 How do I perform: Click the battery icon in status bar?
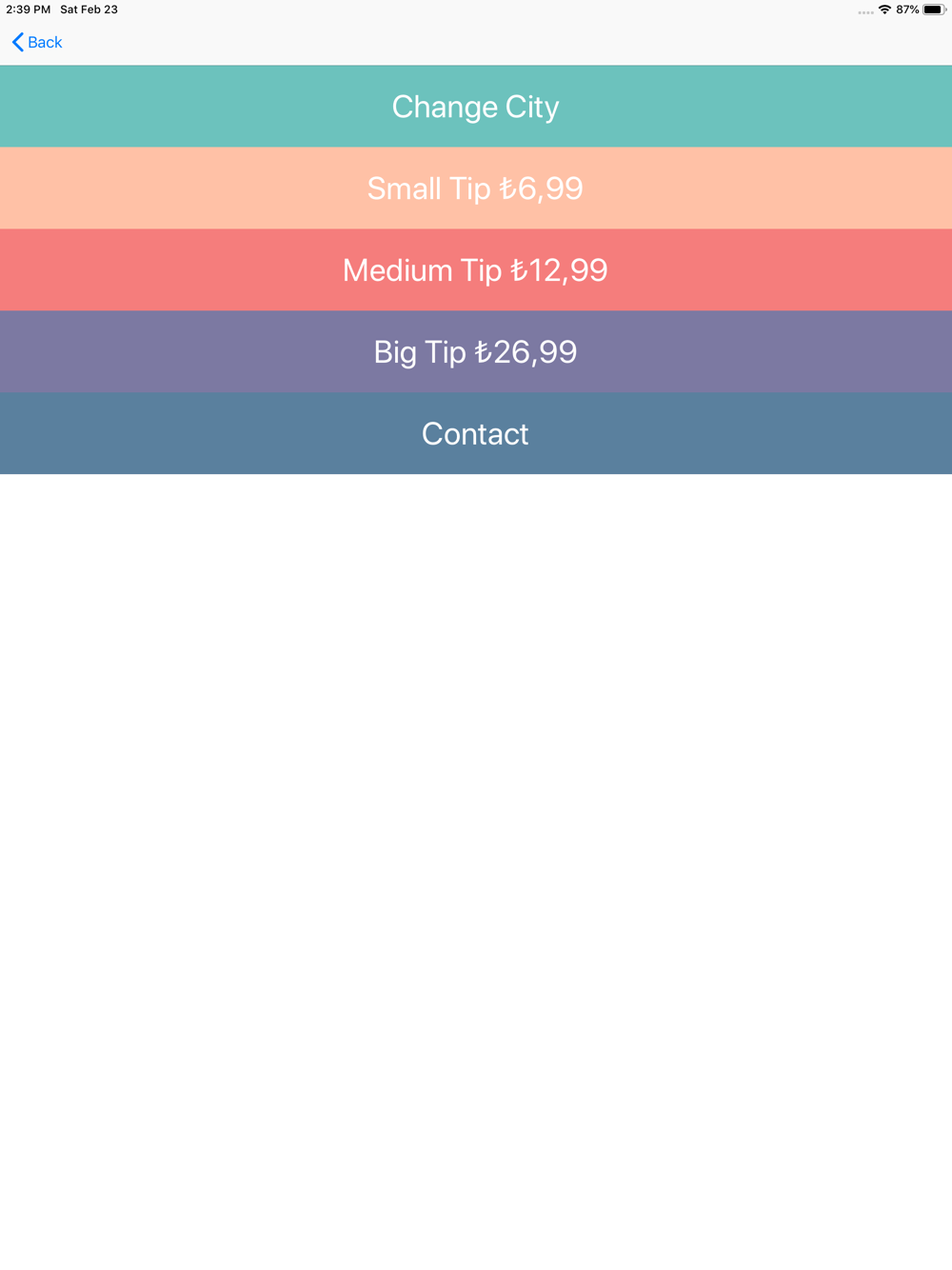(x=934, y=10)
